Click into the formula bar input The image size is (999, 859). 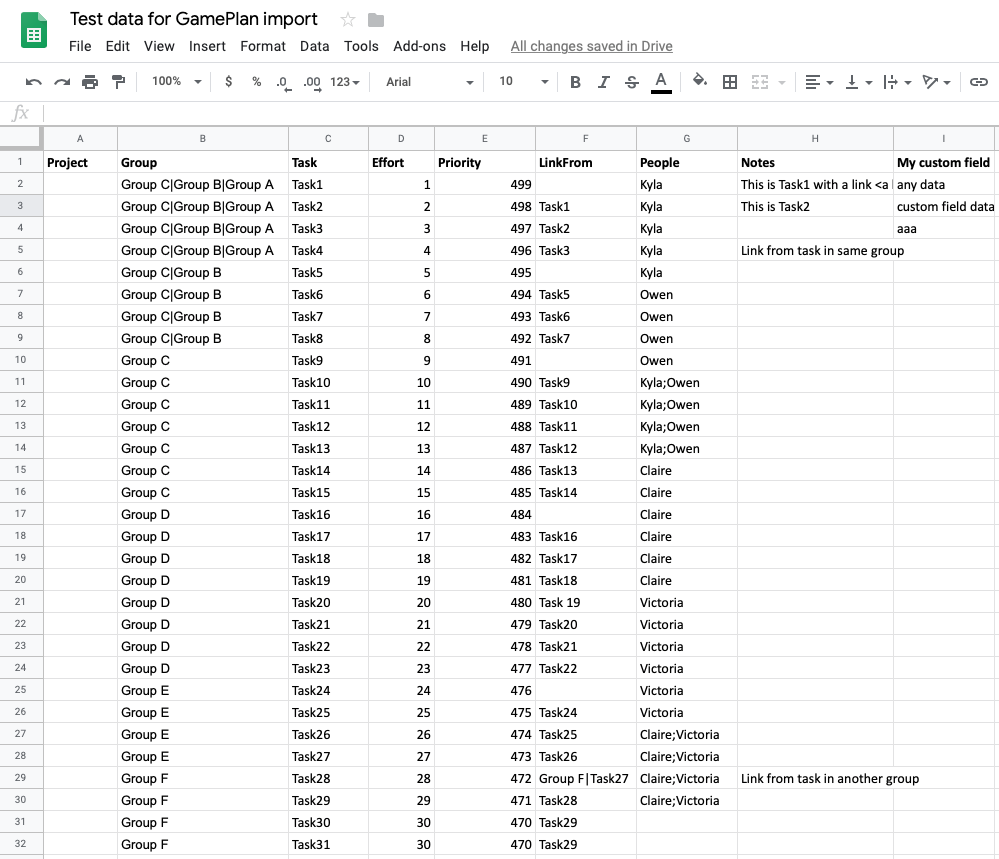pyautogui.click(x=519, y=113)
